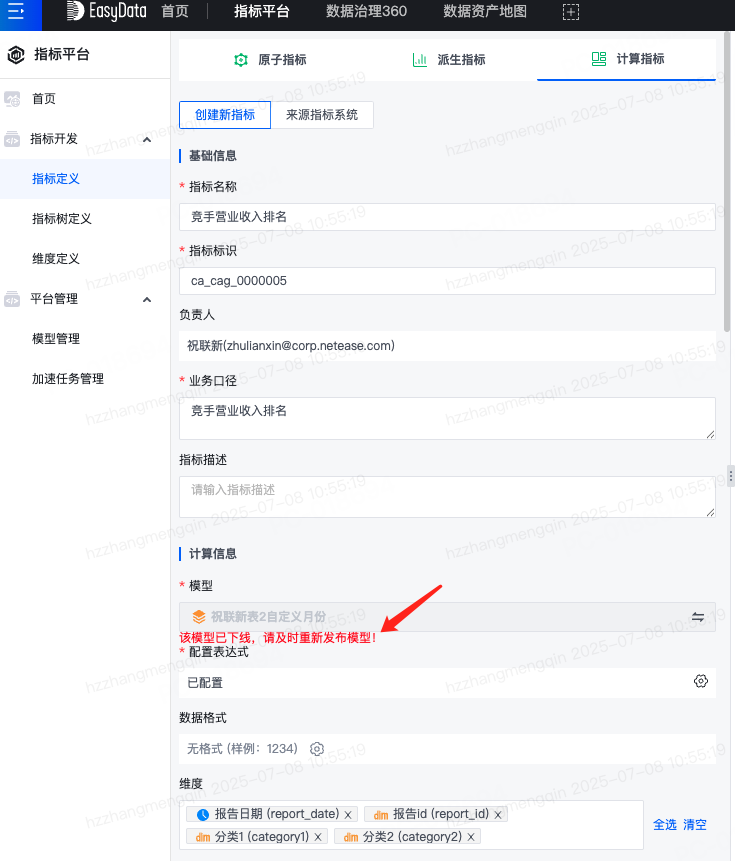
Task: Click the model swap icon
Action: point(698,617)
